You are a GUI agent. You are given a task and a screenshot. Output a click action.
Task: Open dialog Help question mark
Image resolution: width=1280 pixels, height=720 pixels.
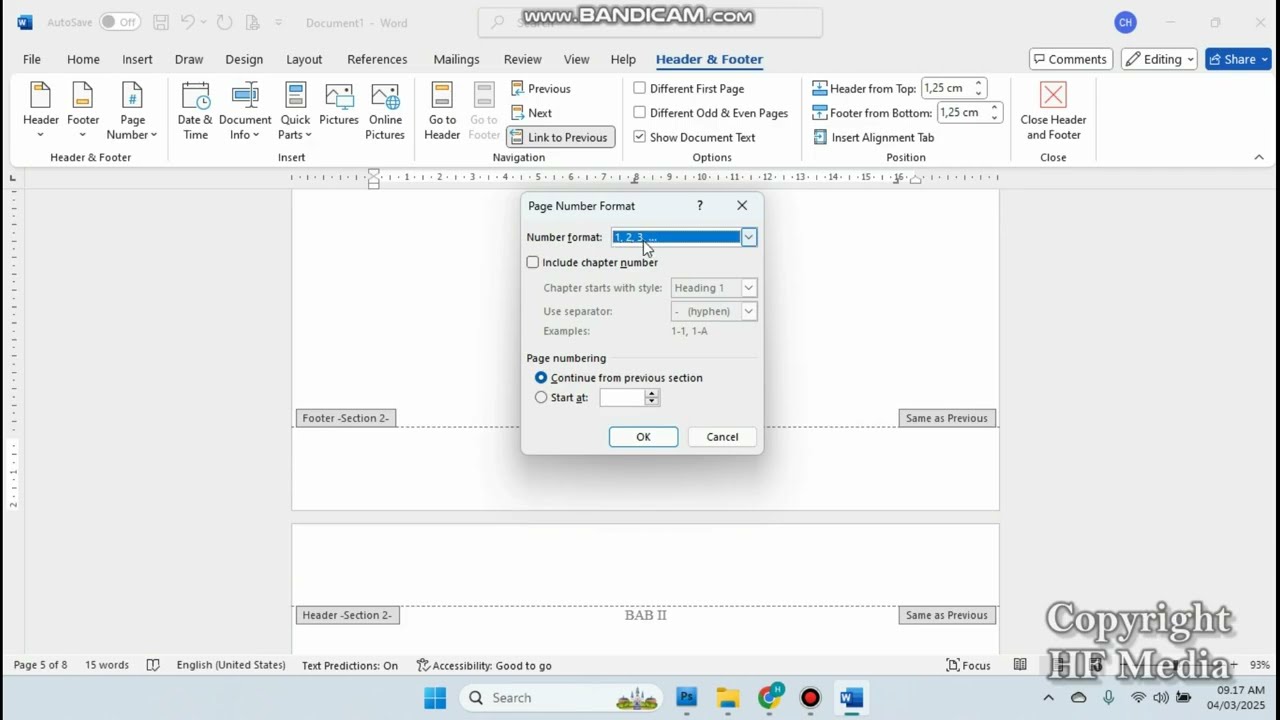coord(700,205)
